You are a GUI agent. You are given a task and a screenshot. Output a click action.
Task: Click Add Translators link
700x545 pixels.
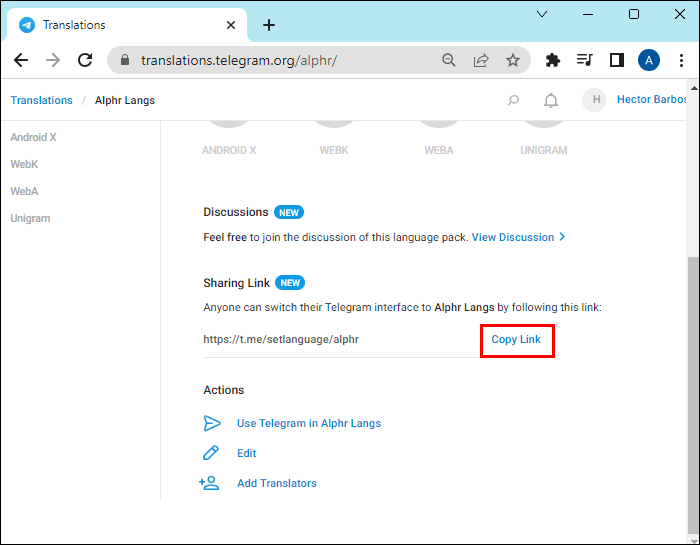(x=277, y=483)
